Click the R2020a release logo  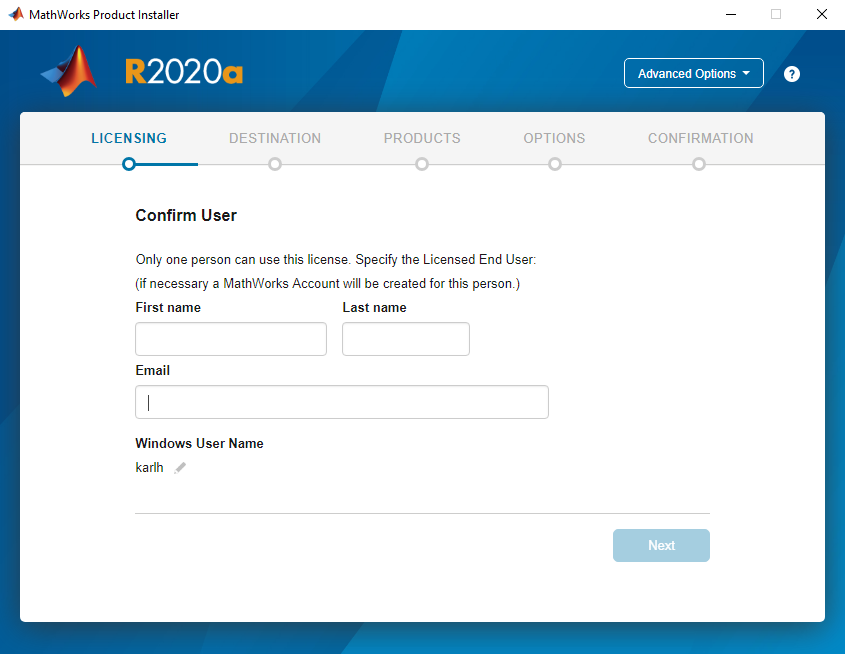coord(184,72)
